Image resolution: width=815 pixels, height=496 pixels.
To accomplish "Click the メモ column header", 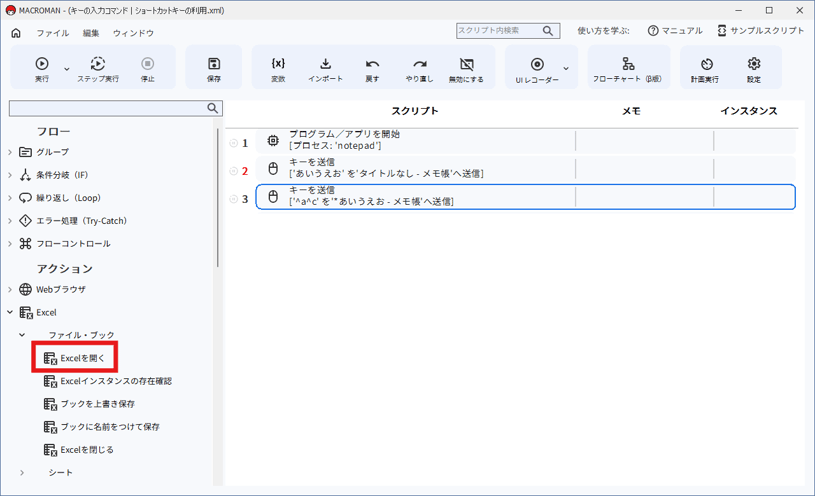I will click(632, 111).
